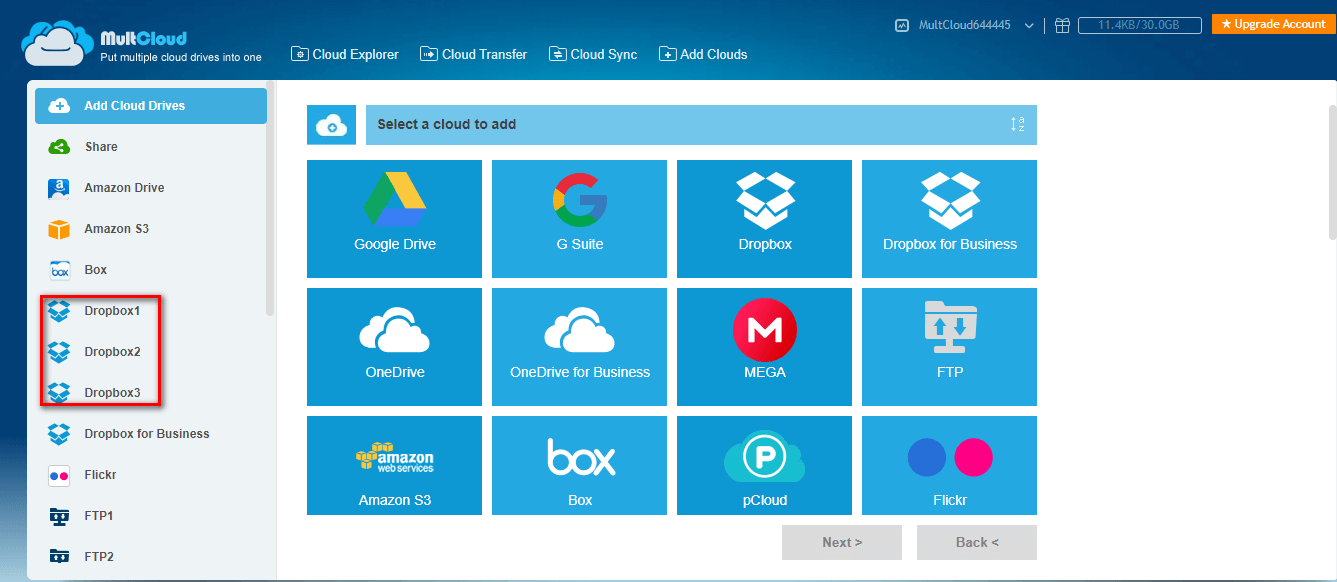Click the 11.4KB/30.0GB storage usage bar
The height and width of the screenshot is (582, 1337).
[x=1139, y=25]
